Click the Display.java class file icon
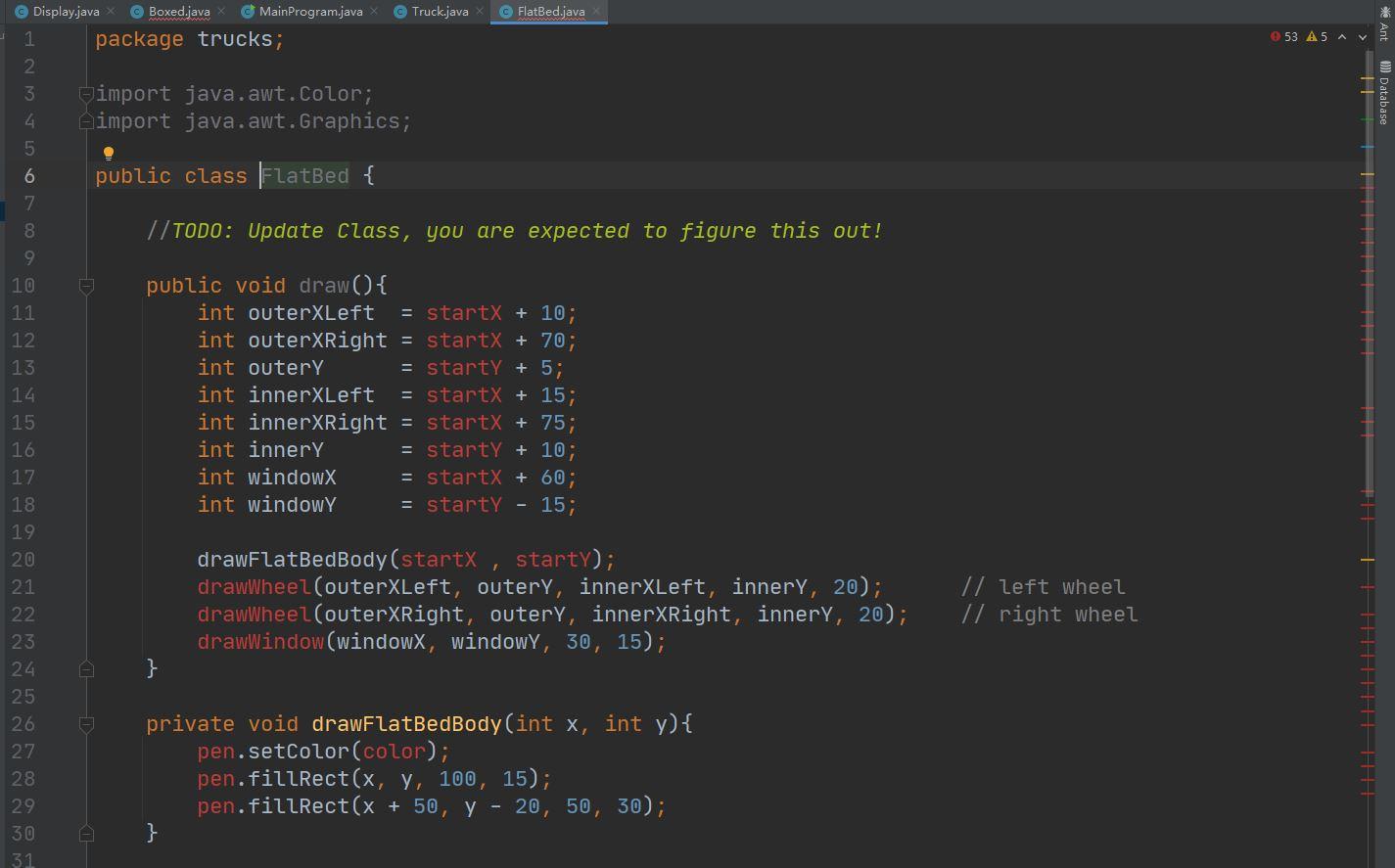 tap(22, 12)
